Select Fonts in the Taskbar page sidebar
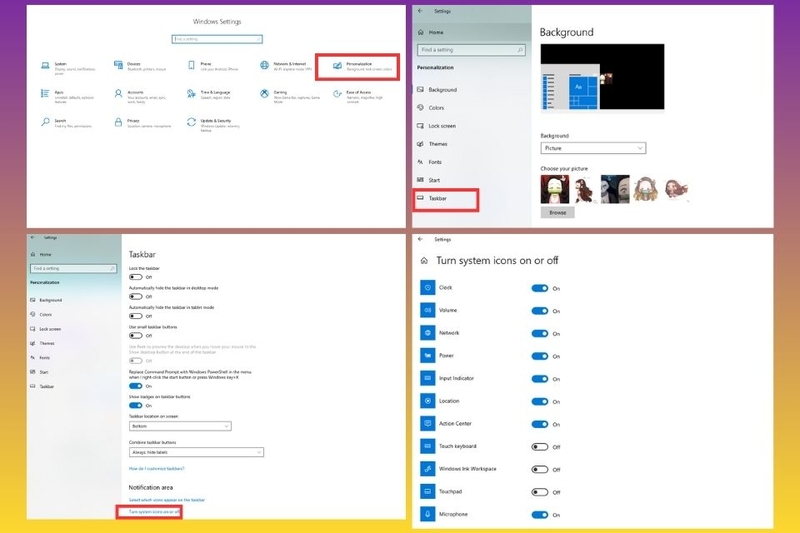This screenshot has height=533, width=800. coord(45,358)
